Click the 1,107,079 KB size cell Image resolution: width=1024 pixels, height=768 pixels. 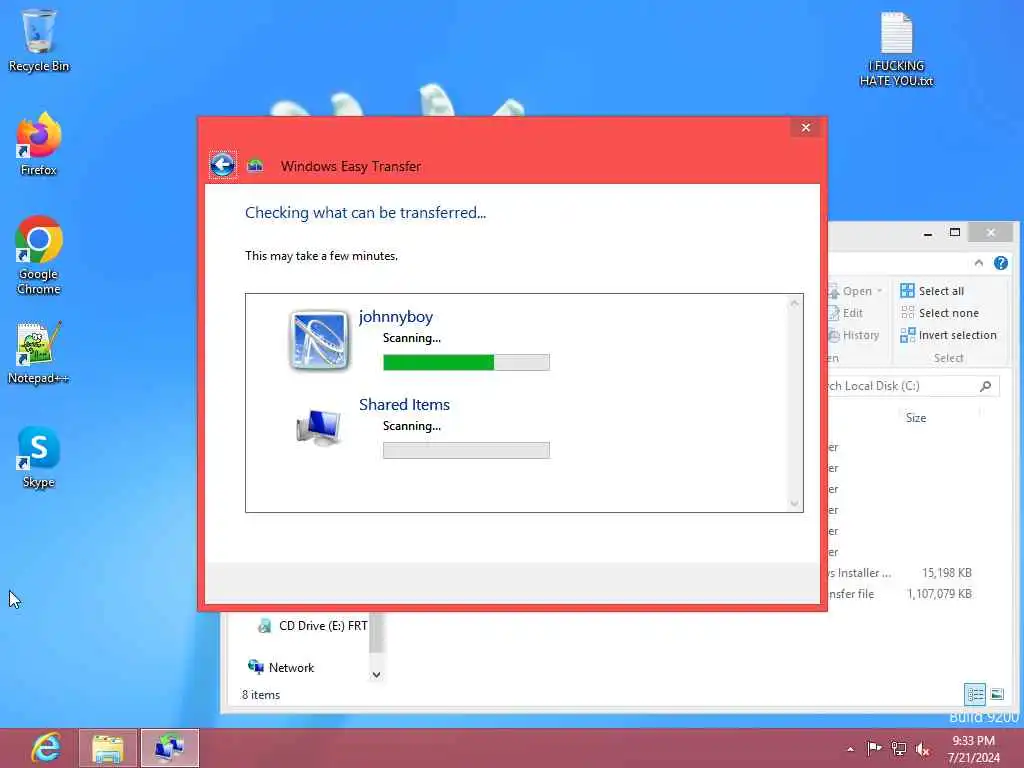click(939, 594)
